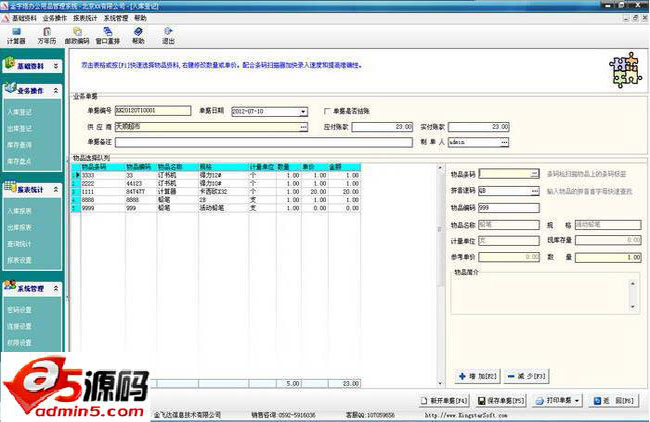The image size is (650, 422).
Task: Open 库存查询 in the sidebar
Action: pos(19,145)
